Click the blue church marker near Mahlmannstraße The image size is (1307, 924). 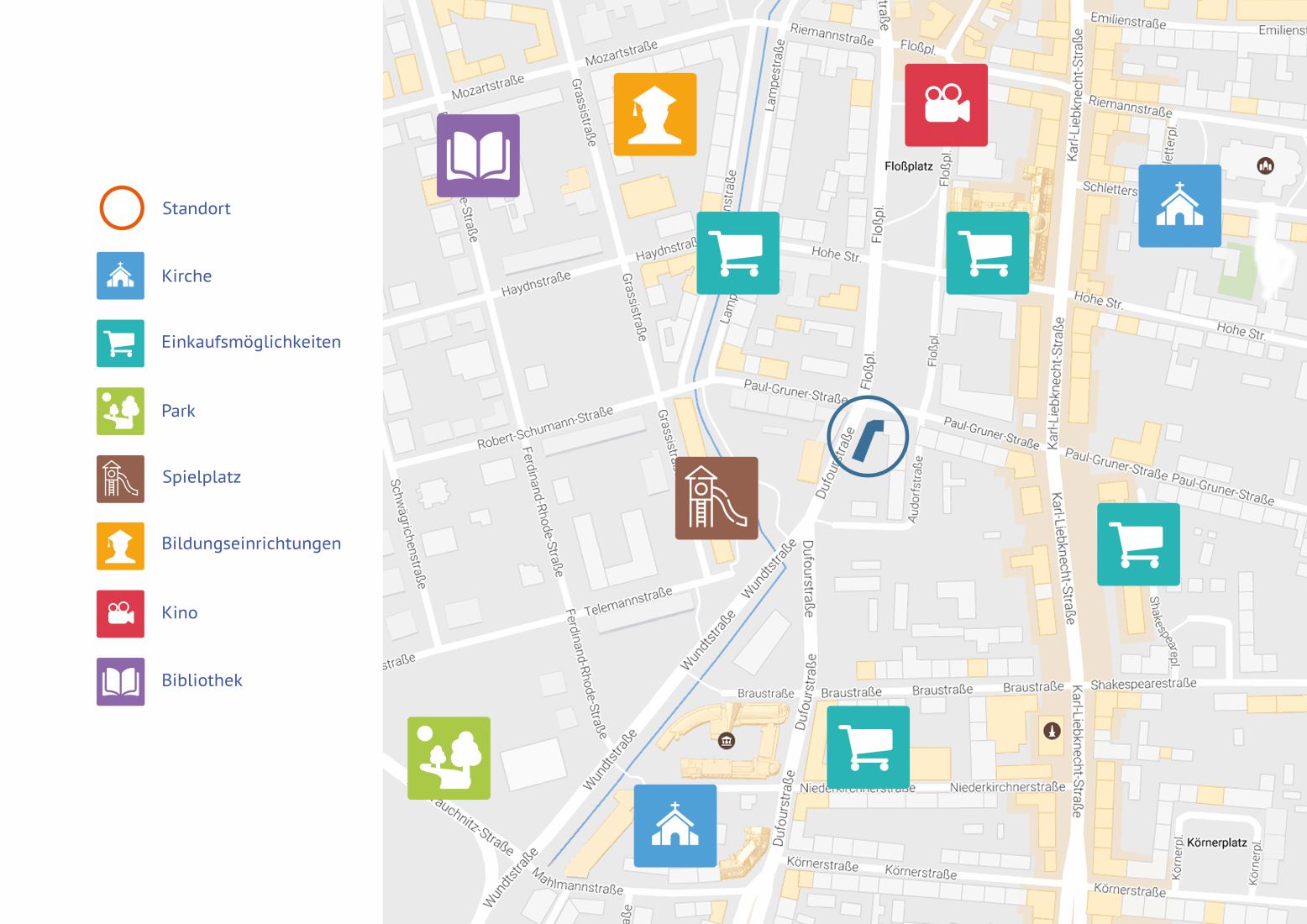[675, 826]
